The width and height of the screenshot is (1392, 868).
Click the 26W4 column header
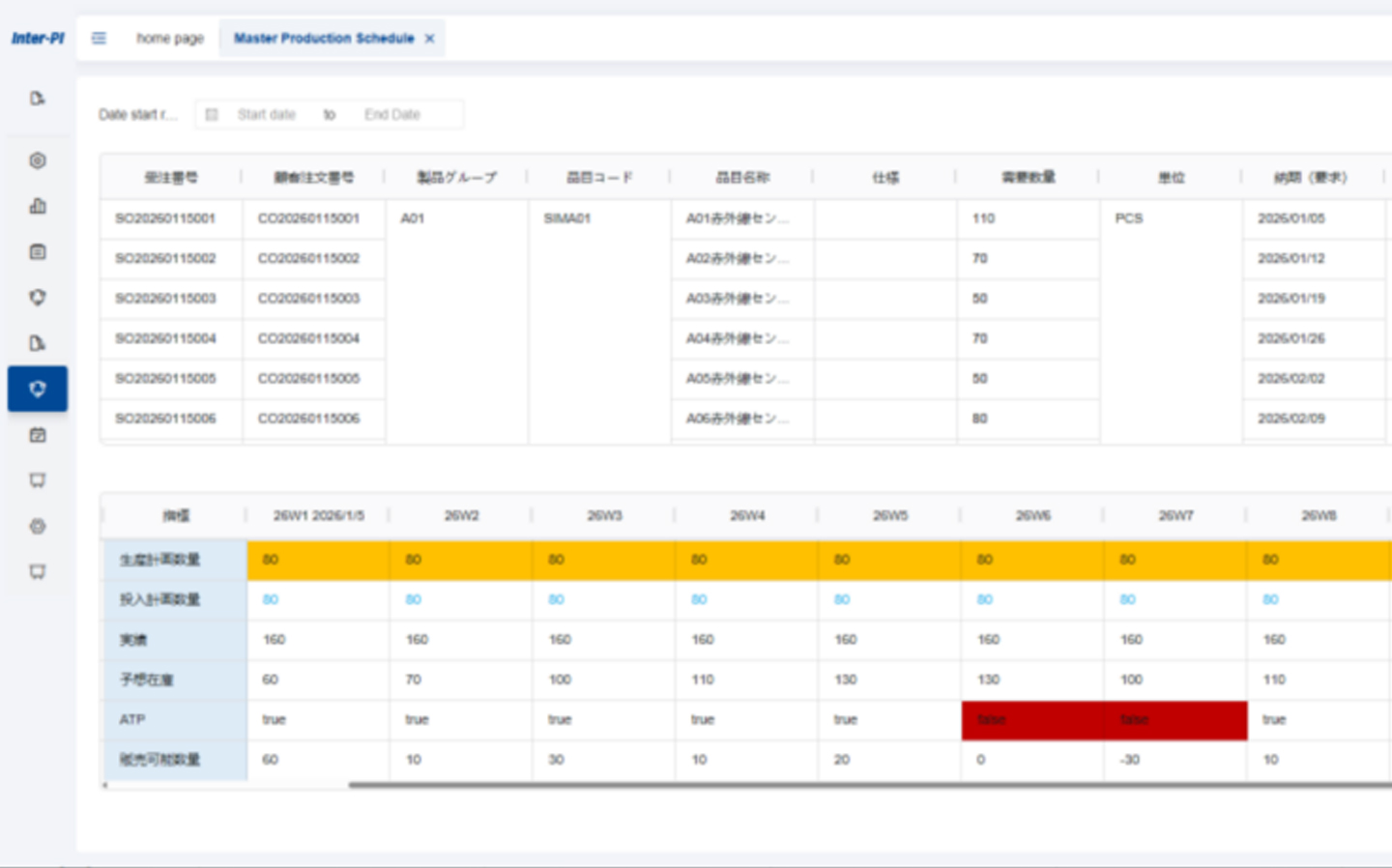(747, 516)
